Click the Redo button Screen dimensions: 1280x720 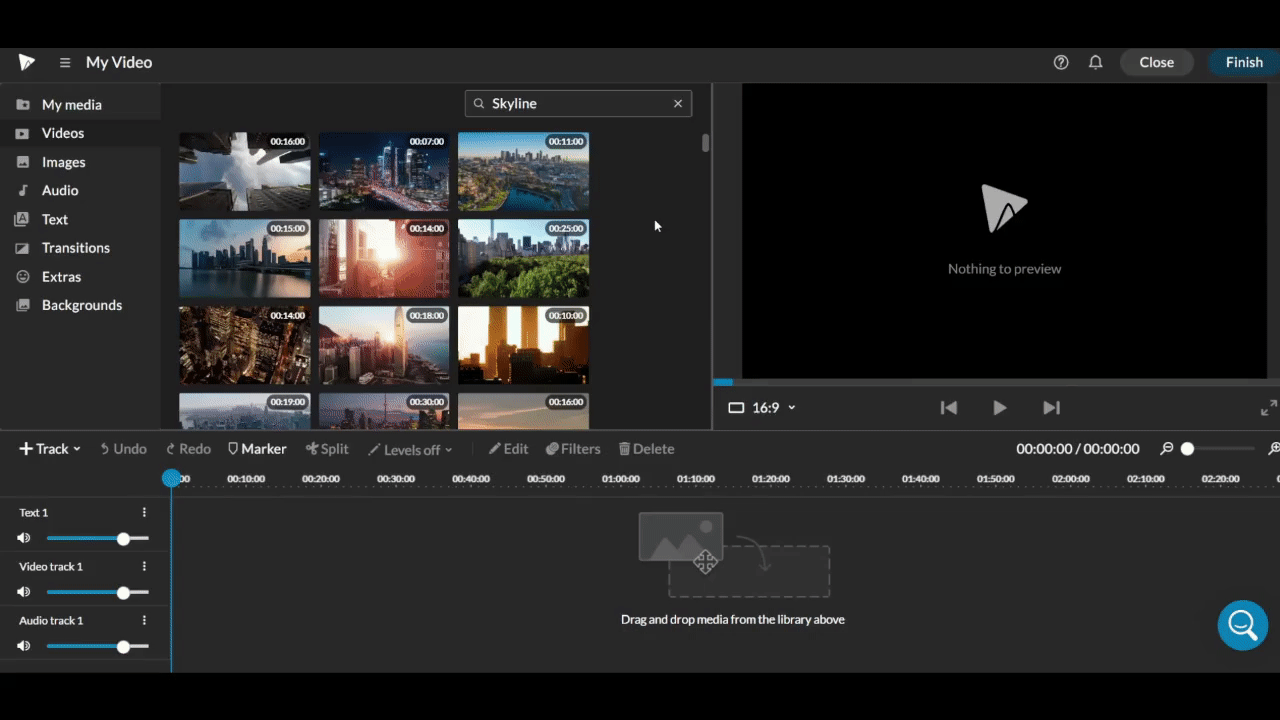click(x=188, y=449)
